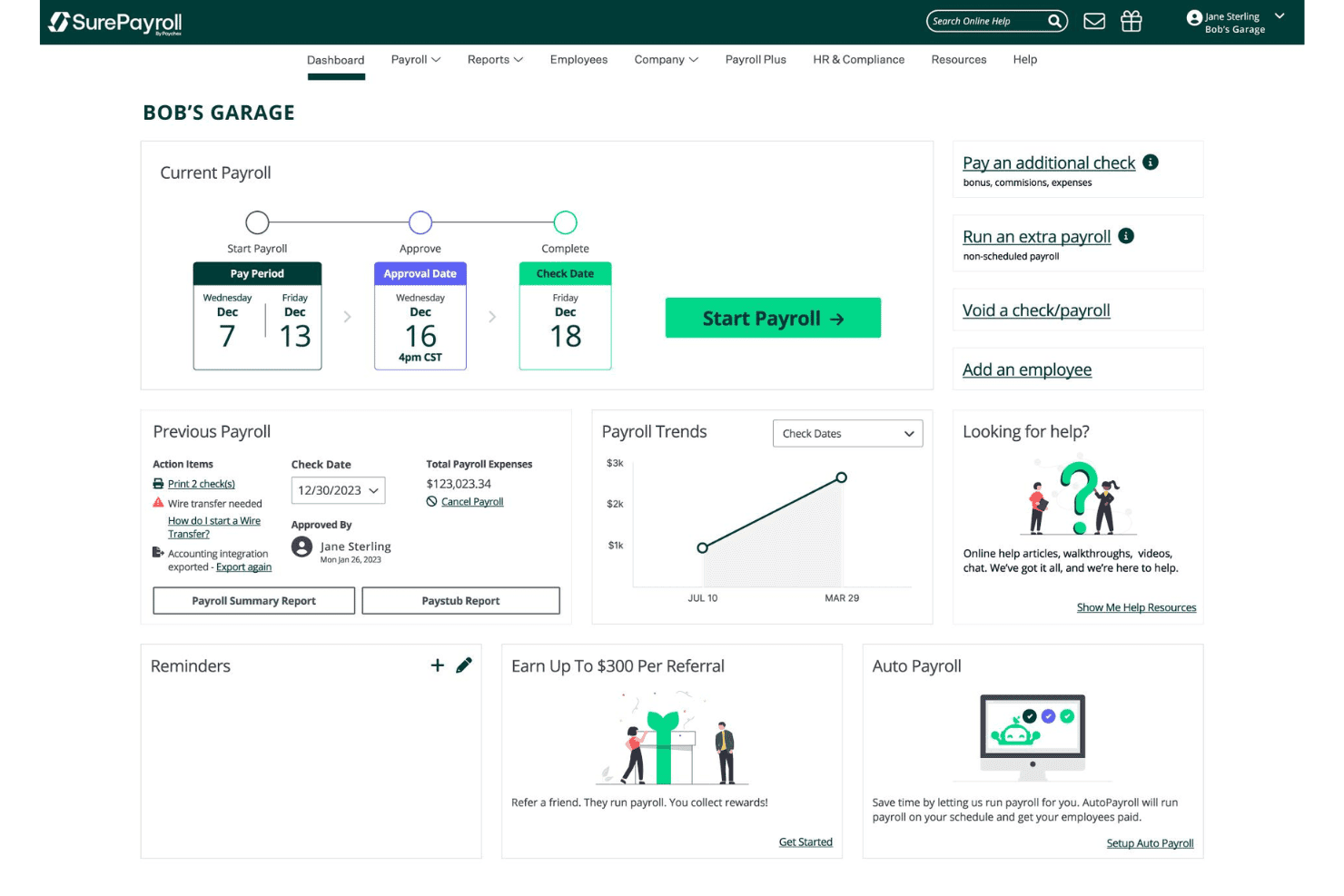Open the Check Dates dropdown in Payroll Trends
This screenshot has width=1344, height=896.
[x=847, y=434]
